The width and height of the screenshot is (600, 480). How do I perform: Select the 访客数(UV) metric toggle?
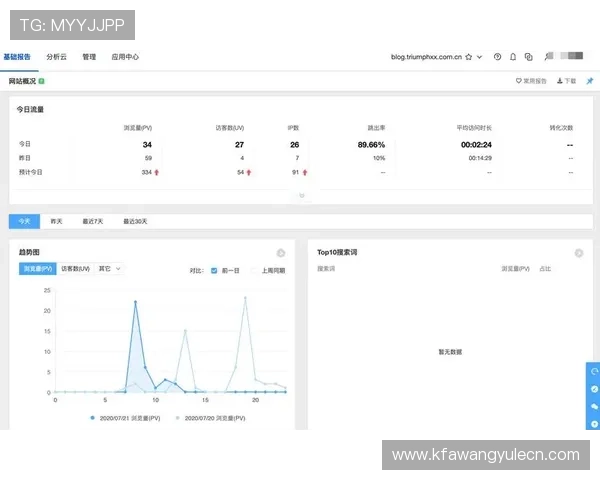(x=75, y=269)
